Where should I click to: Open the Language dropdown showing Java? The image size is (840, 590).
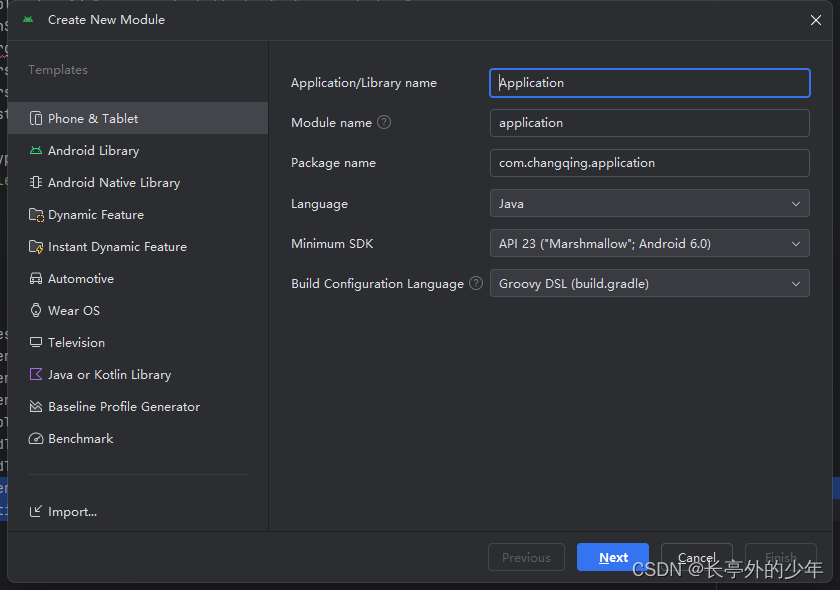point(649,204)
